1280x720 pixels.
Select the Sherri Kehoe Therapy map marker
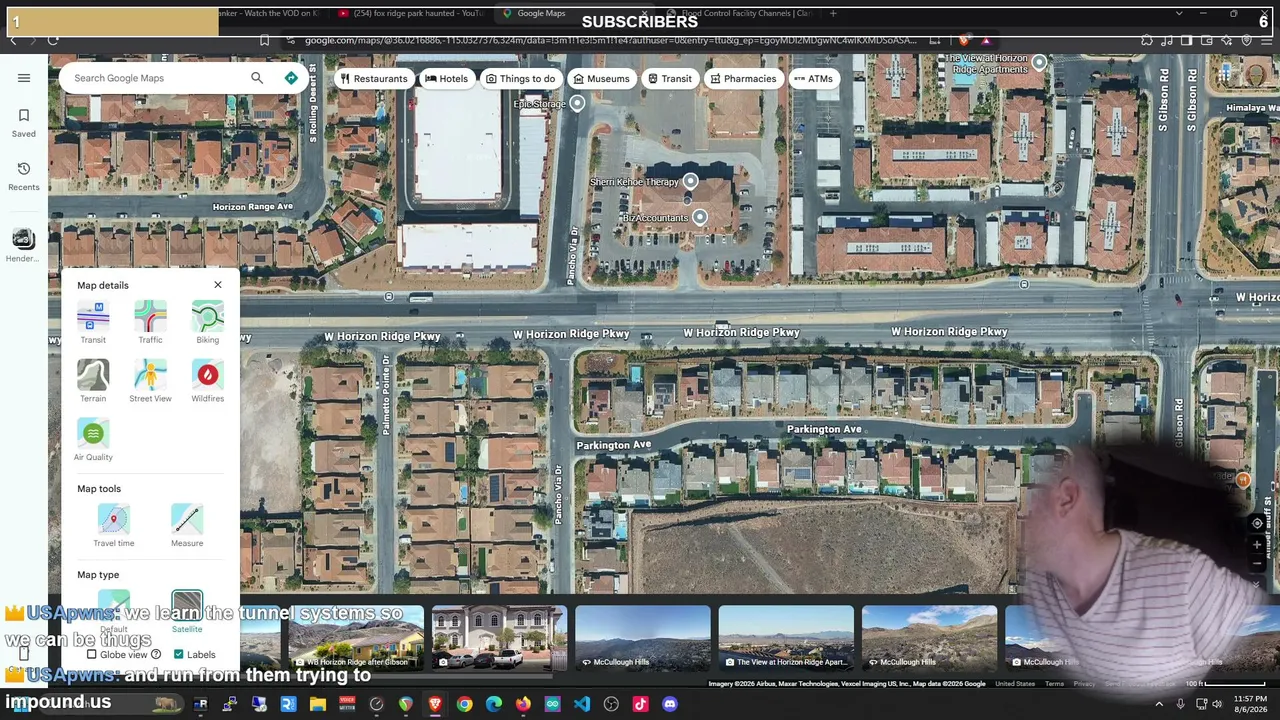pos(690,182)
